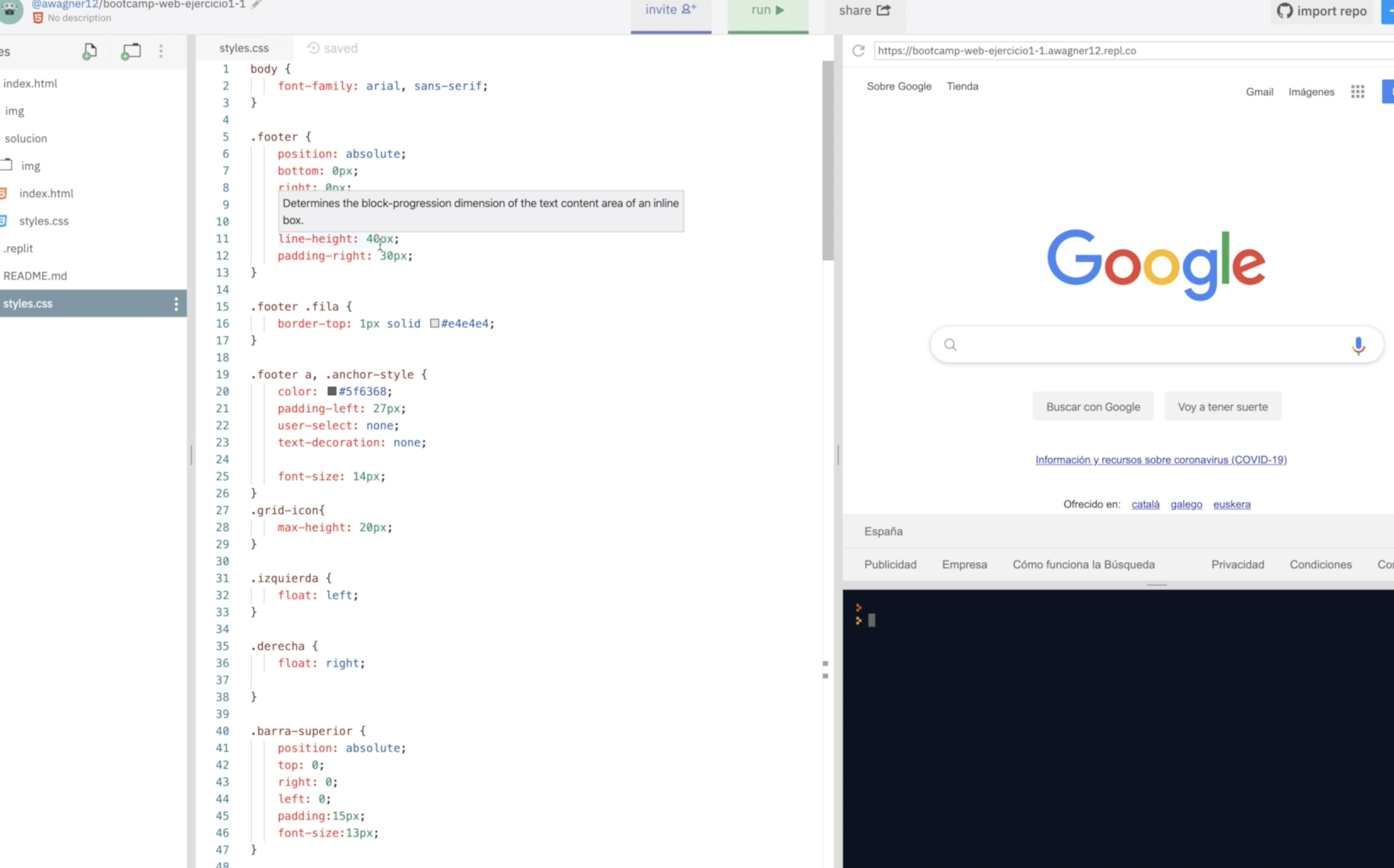This screenshot has width=1394, height=868.
Task: Open styles.css inside solucion folder
Action: [x=44, y=221]
